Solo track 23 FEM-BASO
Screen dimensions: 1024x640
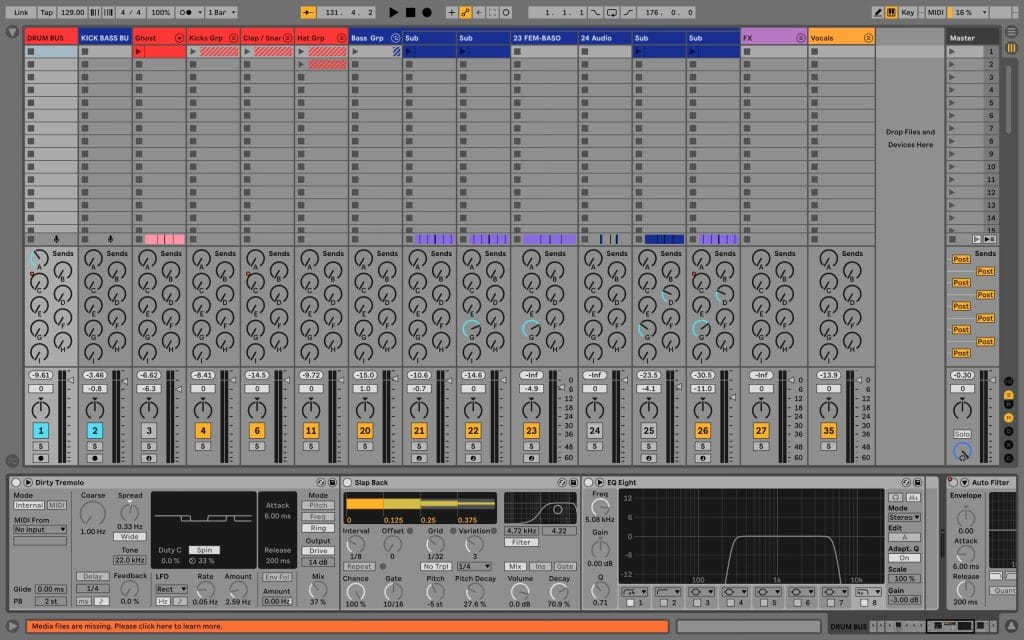click(x=531, y=446)
